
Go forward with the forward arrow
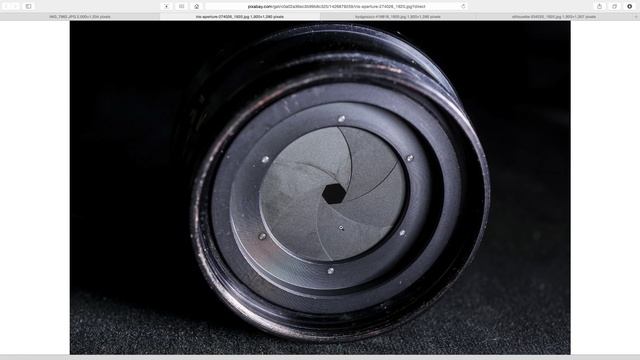click(15, 7)
